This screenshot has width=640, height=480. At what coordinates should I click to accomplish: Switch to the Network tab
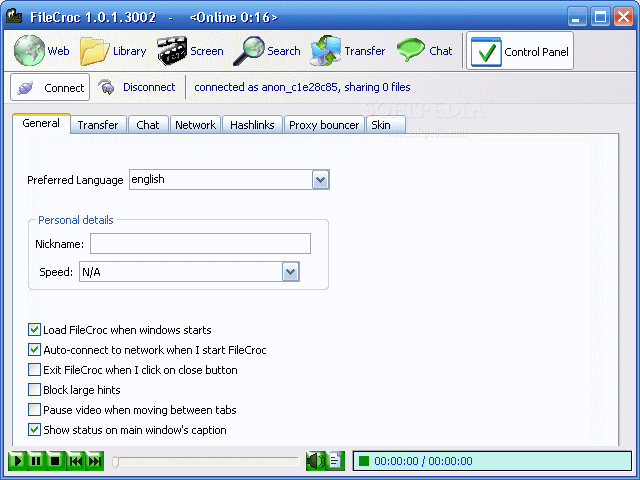click(196, 125)
